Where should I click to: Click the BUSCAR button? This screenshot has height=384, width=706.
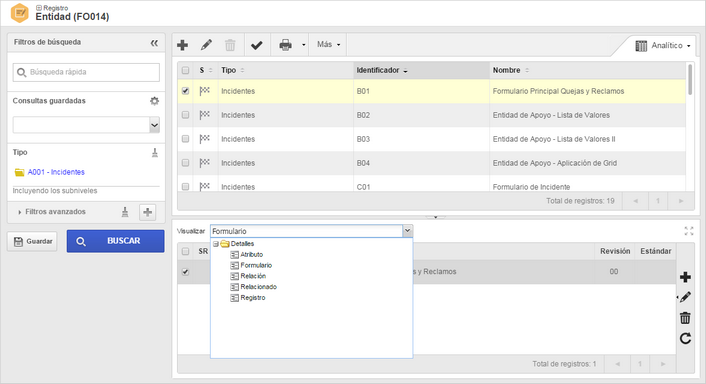[x=116, y=241]
